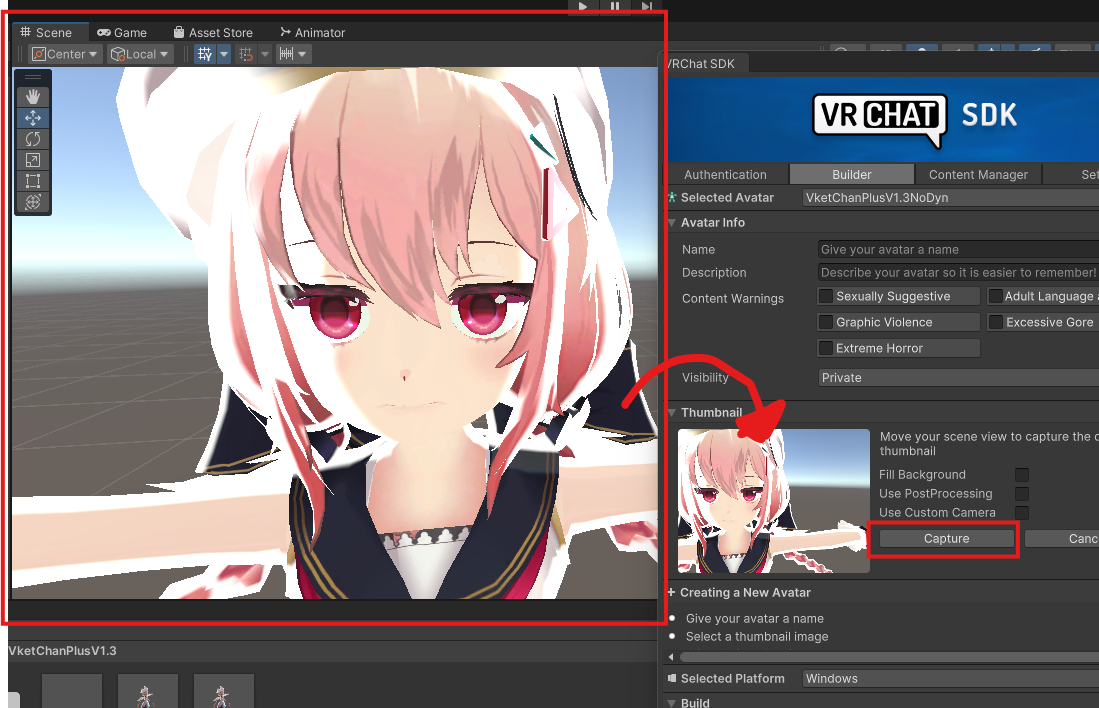Open the Center pivot dropdown
Screen dimensions: 1099x708
(64, 53)
